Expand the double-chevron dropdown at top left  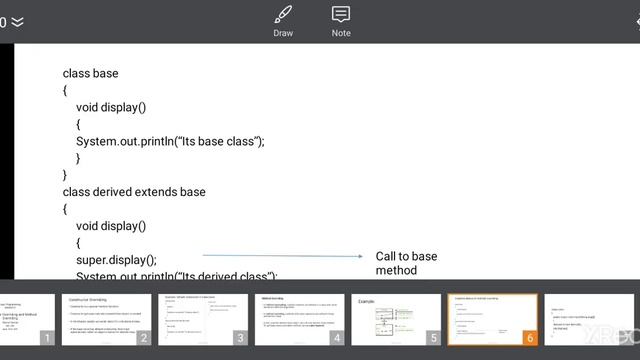point(17,22)
